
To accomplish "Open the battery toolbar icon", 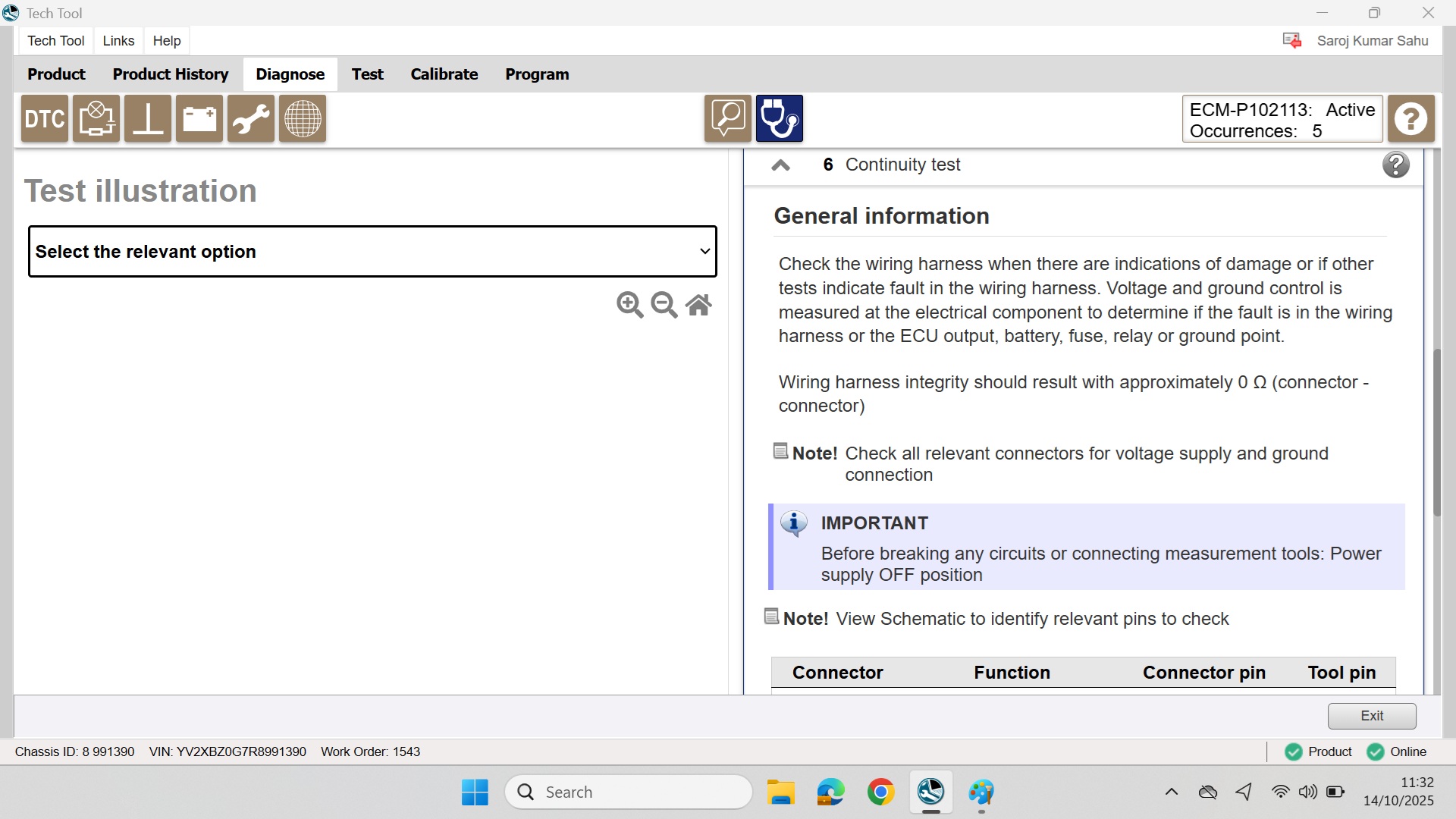I will pyautogui.click(x=199, y=119).
